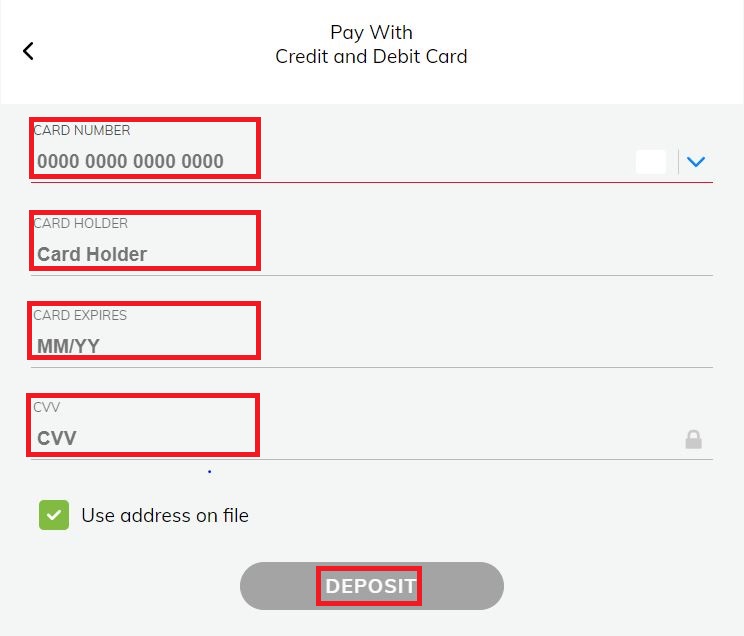Uncheck the Use address on file checkbox
The height and width of the screenshot is (636, 744).
54,516
